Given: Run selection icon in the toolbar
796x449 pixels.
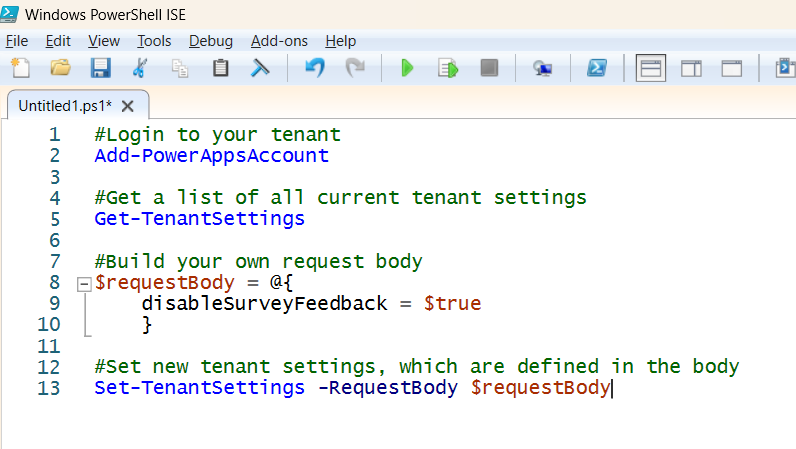Looking at the screenshot, I should tap(448, 68).
